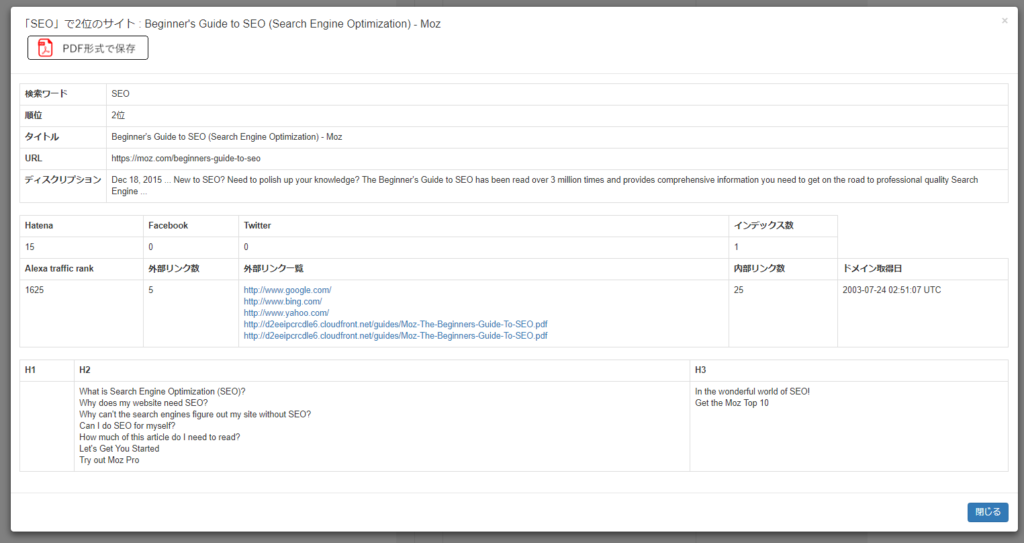Click the ドメイン取得日 date value

tap(891, 290)
